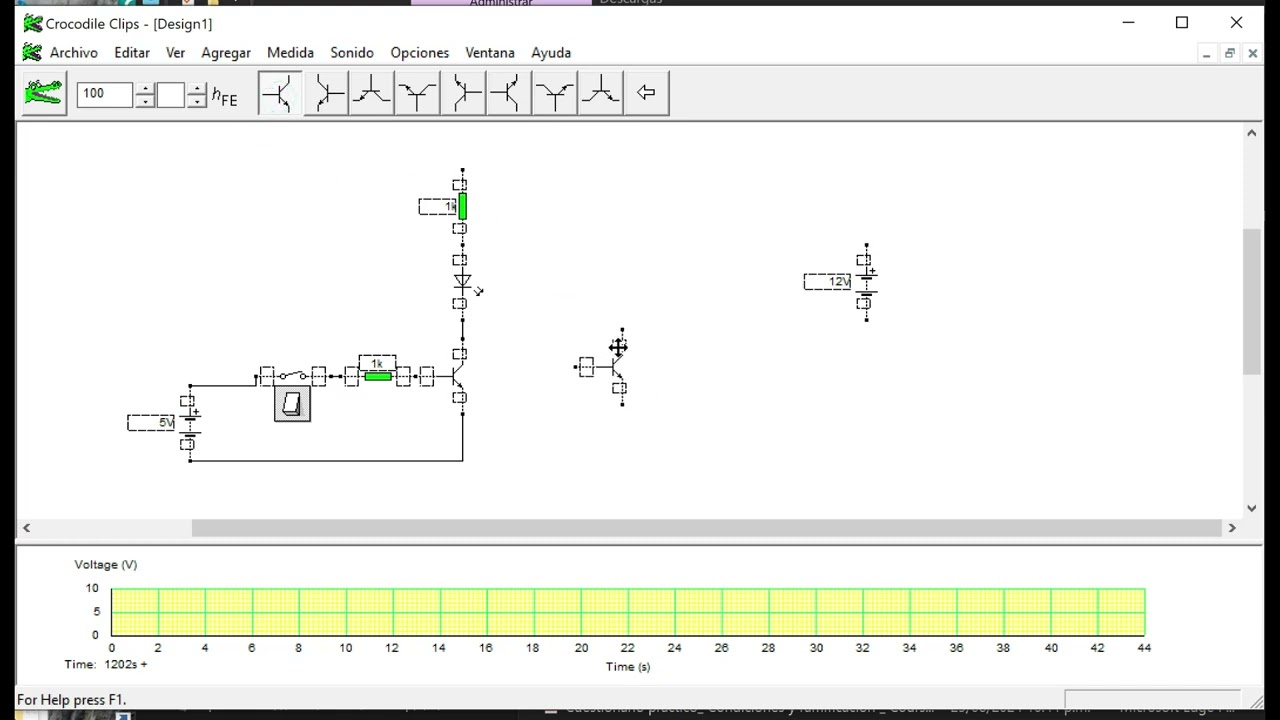Viewport: 1280px width, 720px height.
Task: Click the document crocodile icon beside Archivo
Action: pyautogui.click(x=32, y=53)
